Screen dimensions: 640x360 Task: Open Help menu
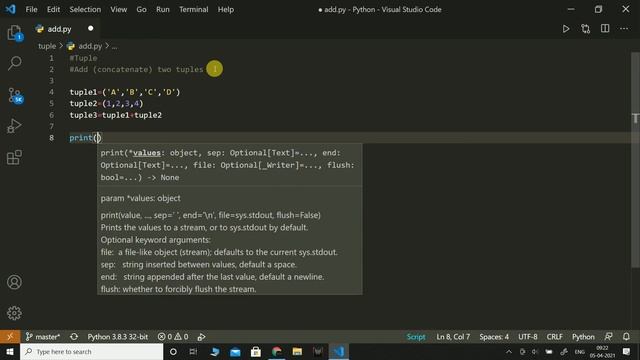[225, 9]
